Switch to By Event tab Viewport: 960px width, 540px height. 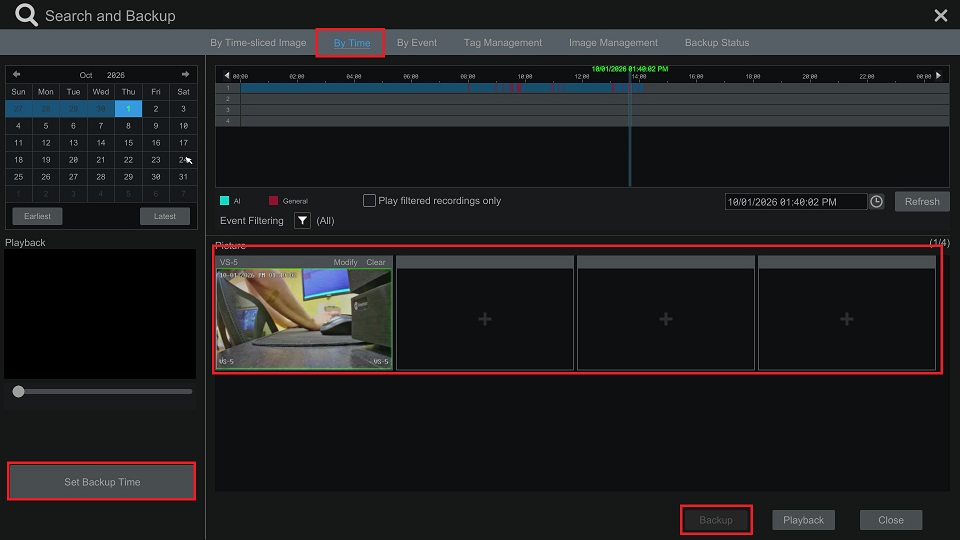click(417, 43)
